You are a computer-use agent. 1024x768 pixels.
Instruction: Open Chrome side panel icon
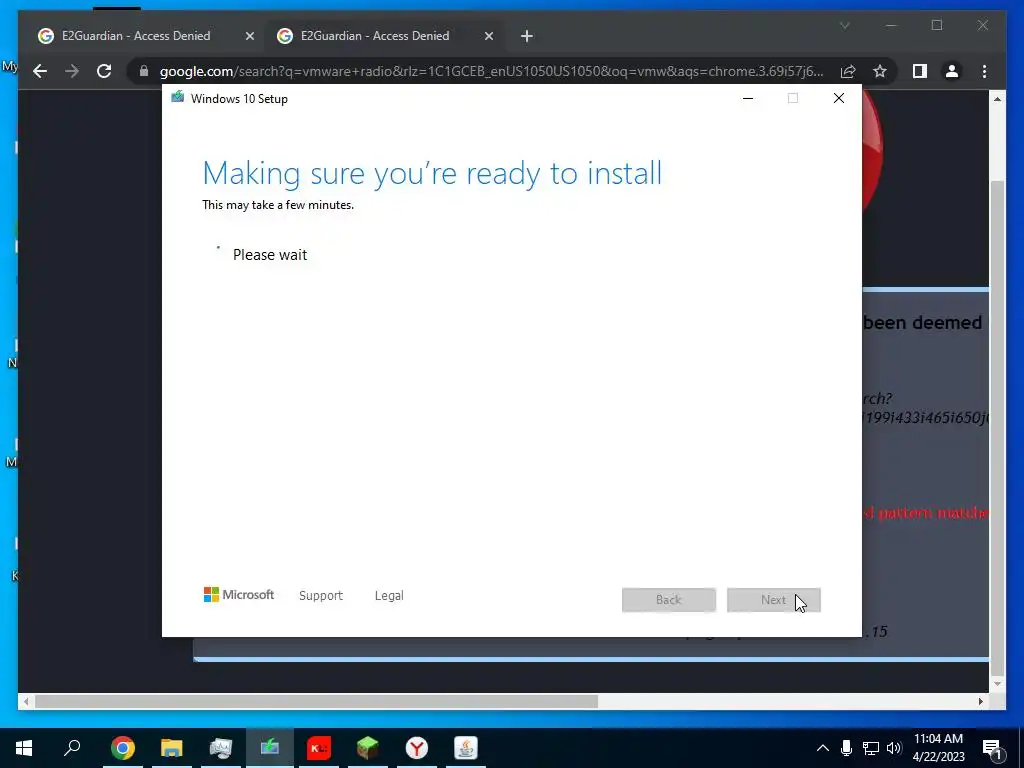click(920, 71)
